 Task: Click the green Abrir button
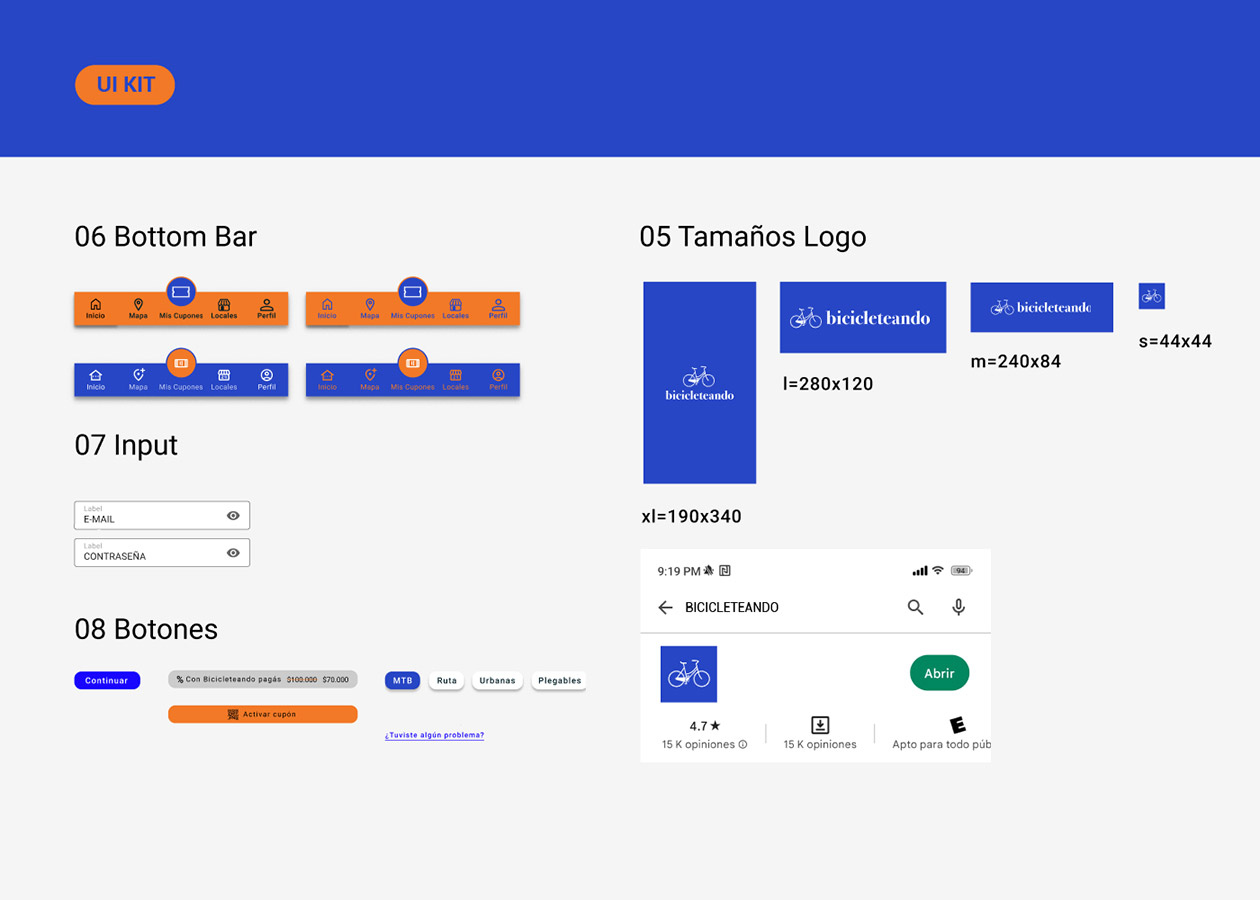tap(939, 673)
